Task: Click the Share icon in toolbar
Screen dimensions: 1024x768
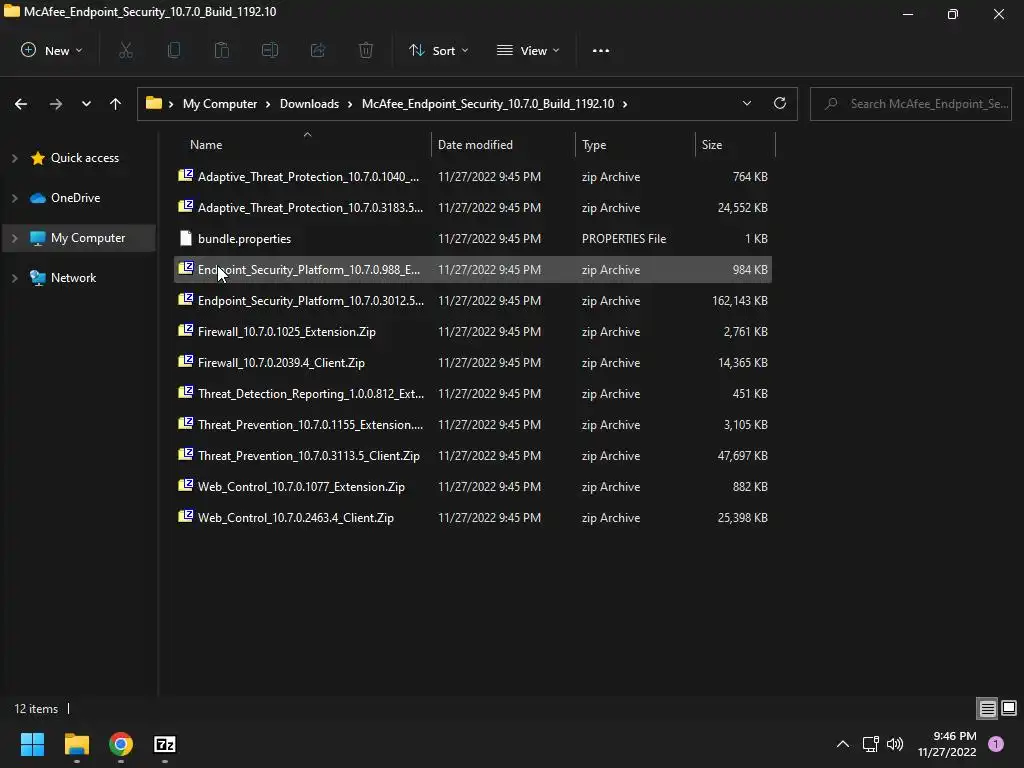Action: (318, 50)
